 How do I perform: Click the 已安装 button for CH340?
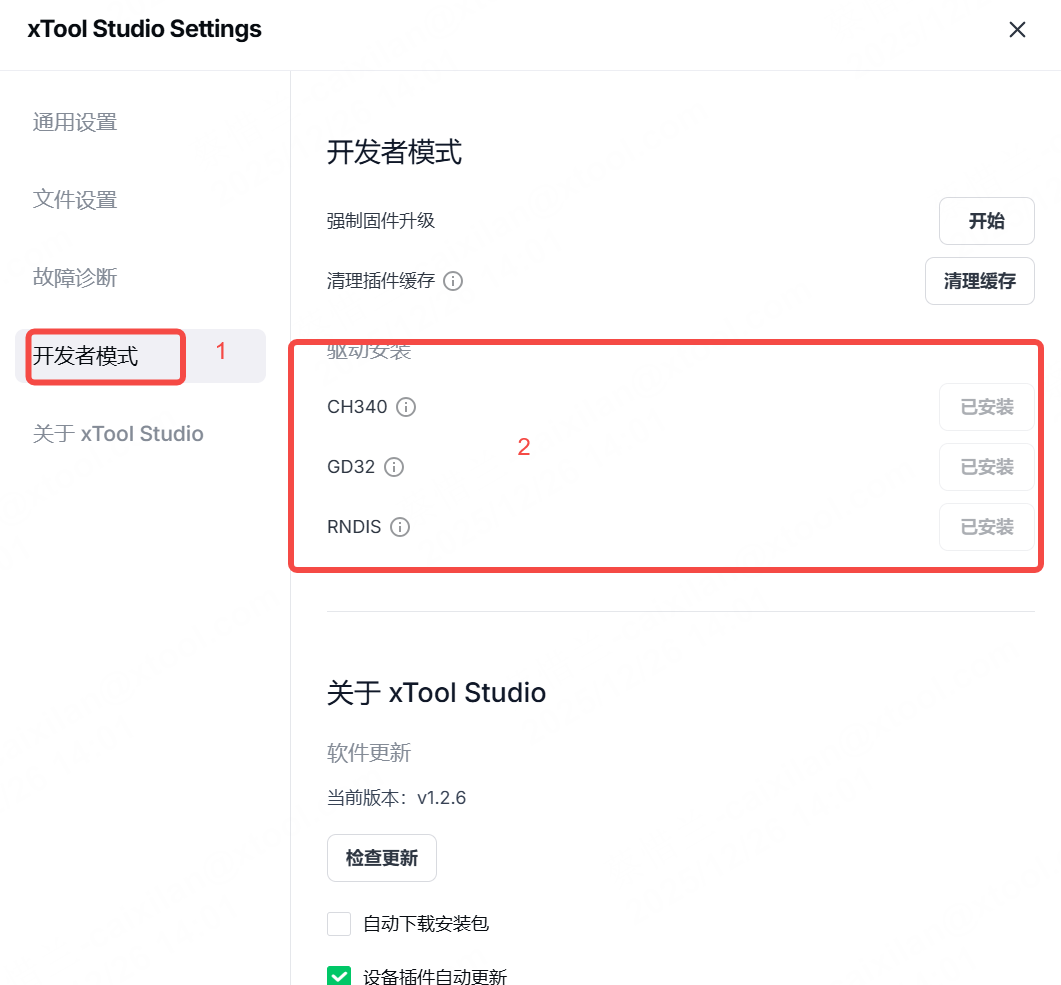(986, 407)
